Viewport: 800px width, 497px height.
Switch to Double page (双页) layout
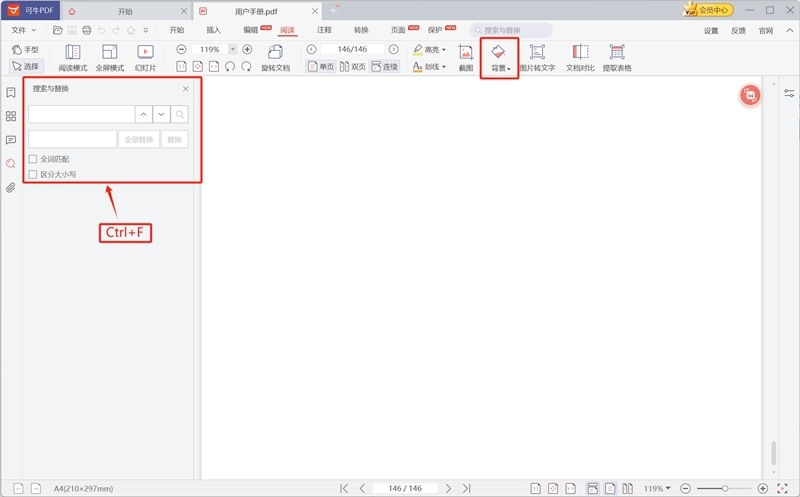[x=353, y=66]
